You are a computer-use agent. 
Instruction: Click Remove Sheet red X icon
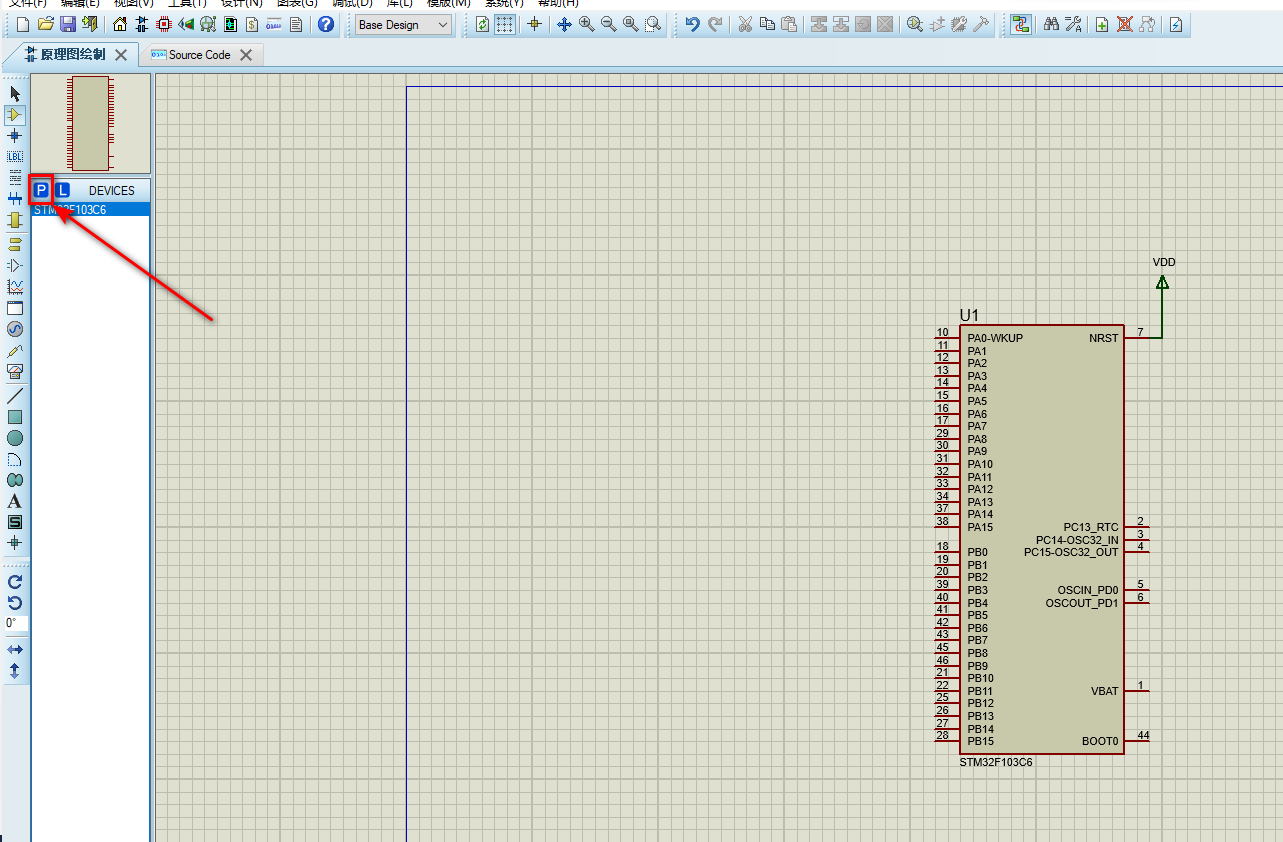(1125, 24)
